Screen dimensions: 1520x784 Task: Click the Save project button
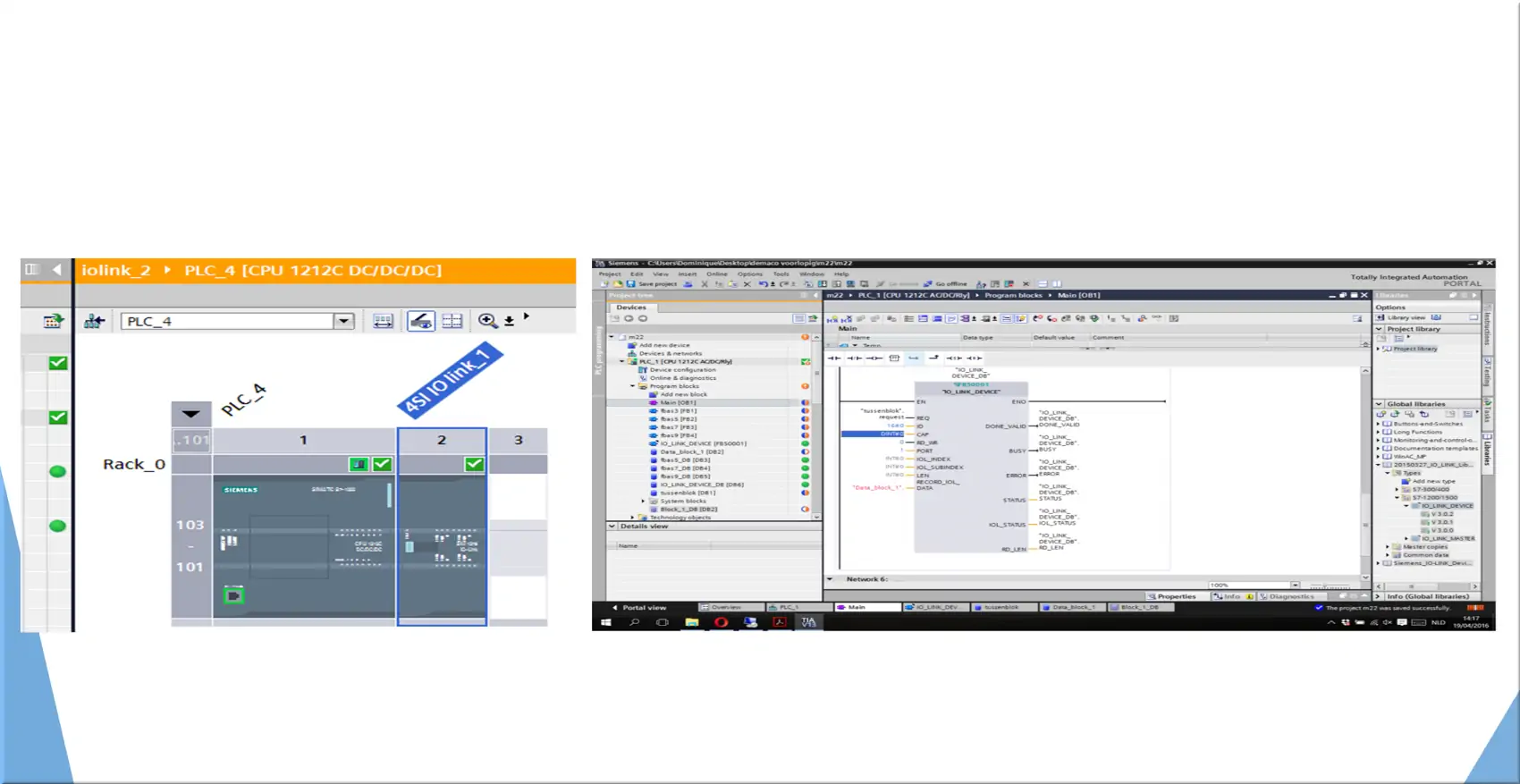651,283
